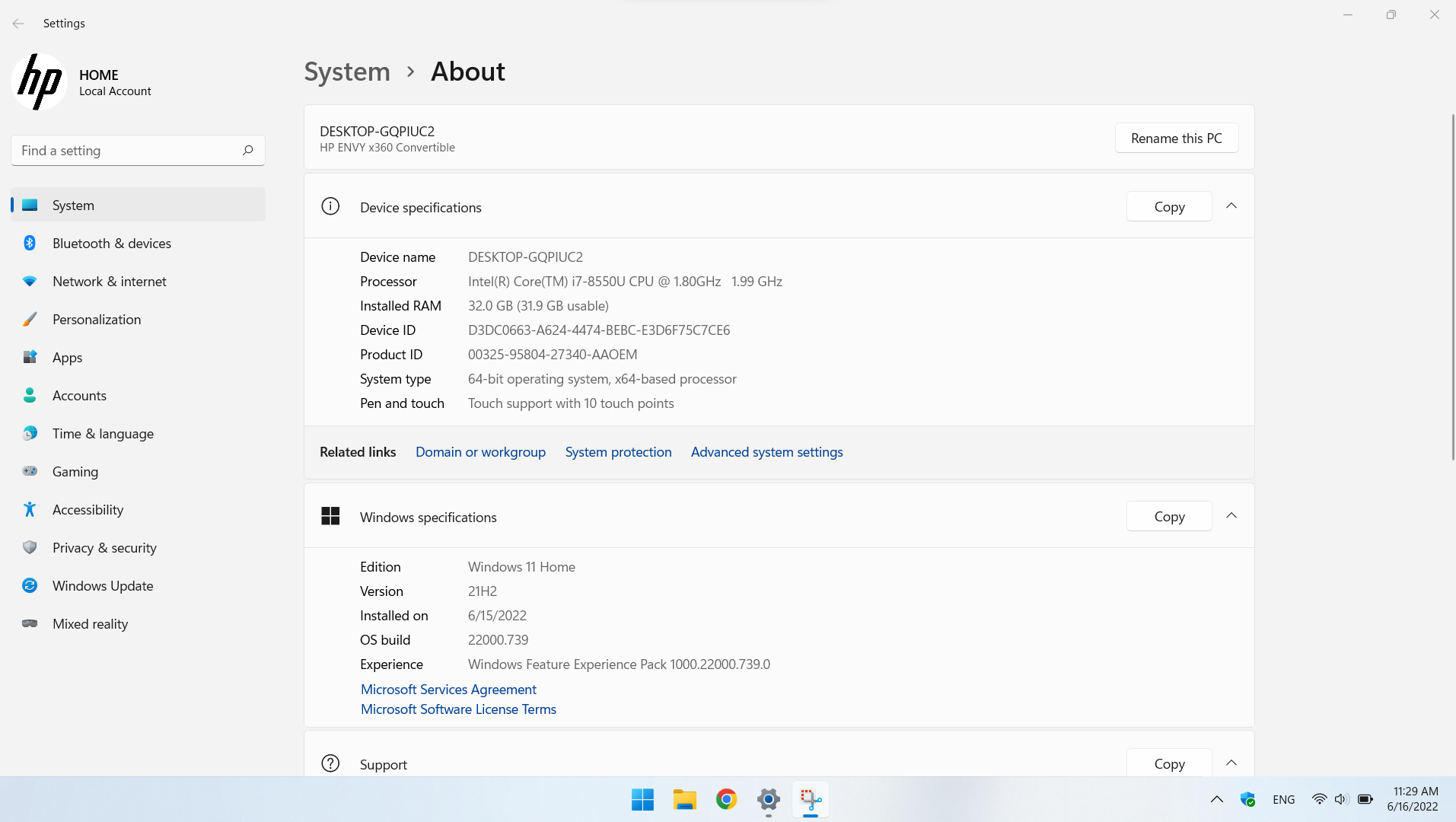Click the Windows Update sync icon
Image resolution: width=1456 pixels, height=822 pixels.
pyautogui.click(x=30, y=585)
